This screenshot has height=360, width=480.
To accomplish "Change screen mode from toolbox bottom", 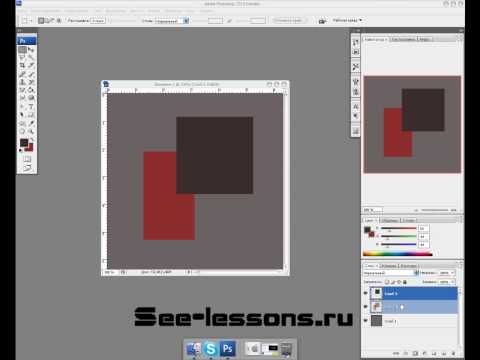I will click(x=27, y=168).
